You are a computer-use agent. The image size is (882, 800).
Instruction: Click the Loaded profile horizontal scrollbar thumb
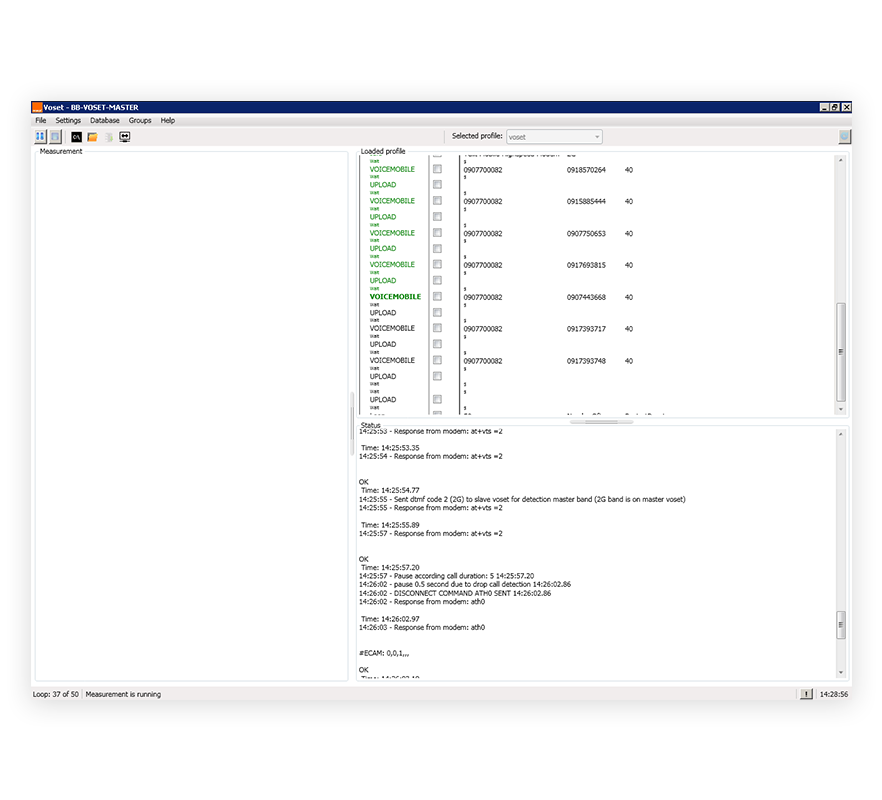pos(601,421)
